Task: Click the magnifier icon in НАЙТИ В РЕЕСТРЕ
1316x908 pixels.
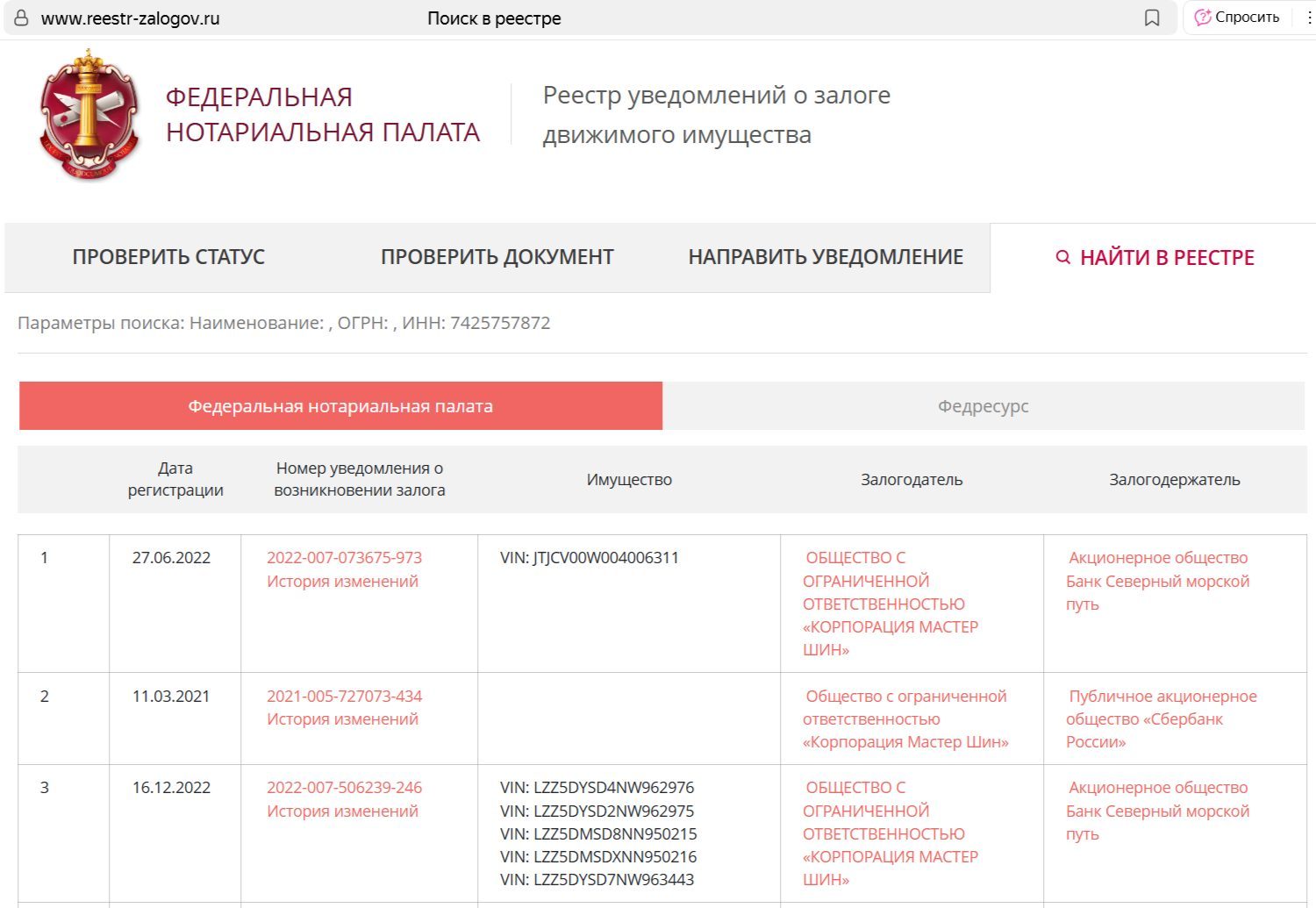Action: pyautogui.click(x=1062, y=257)
